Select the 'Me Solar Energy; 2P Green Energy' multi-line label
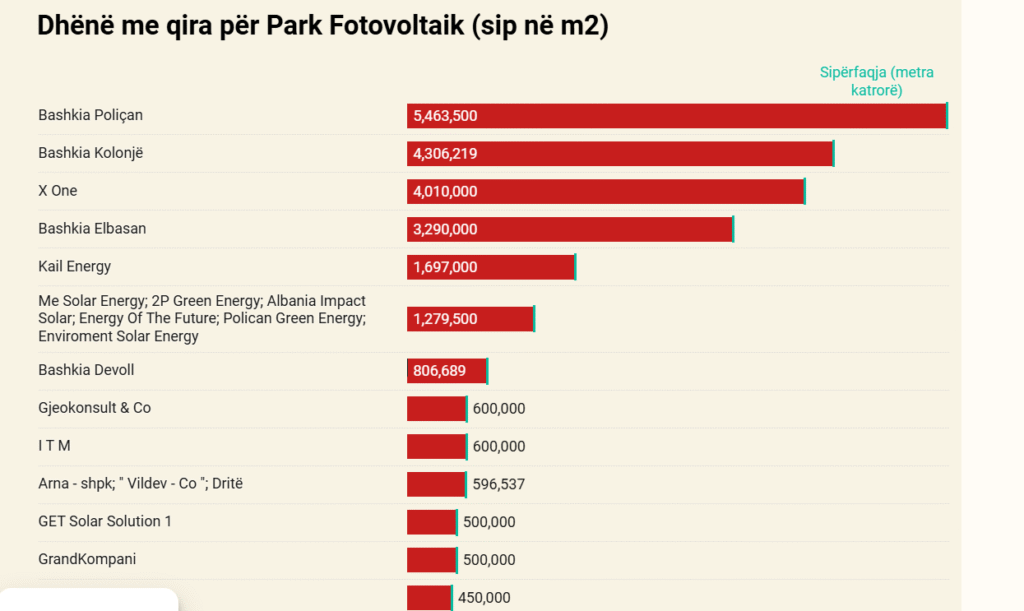The height and width of the screenshot is (611, 1024). 202,319
